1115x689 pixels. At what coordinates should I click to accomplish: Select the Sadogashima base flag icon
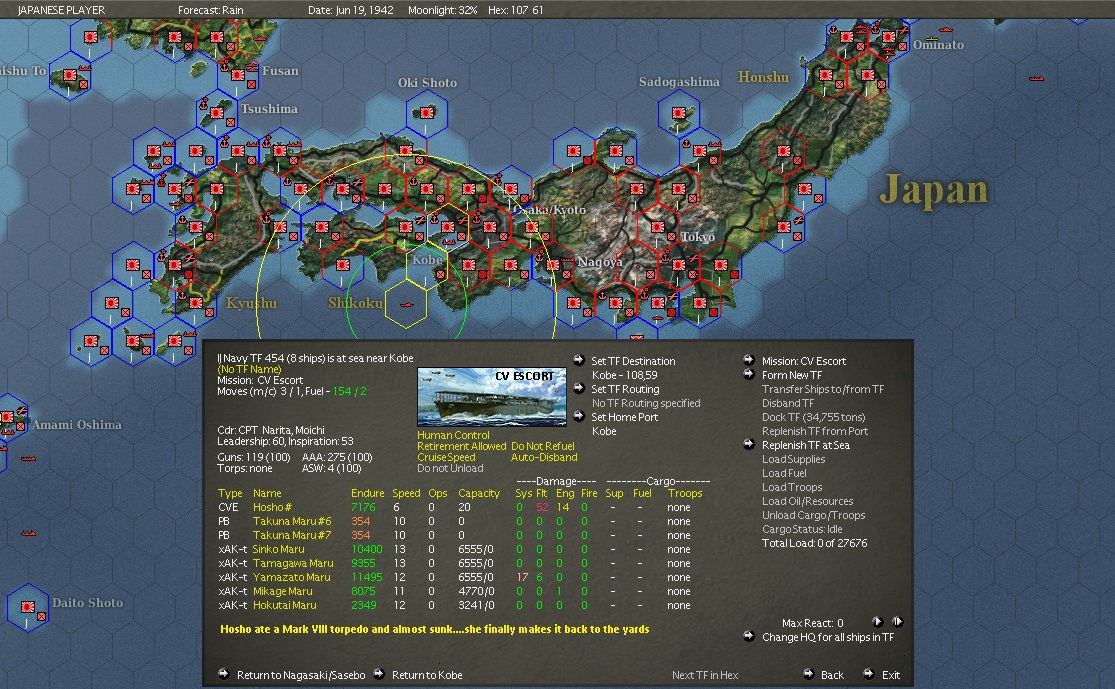point(679,112)
